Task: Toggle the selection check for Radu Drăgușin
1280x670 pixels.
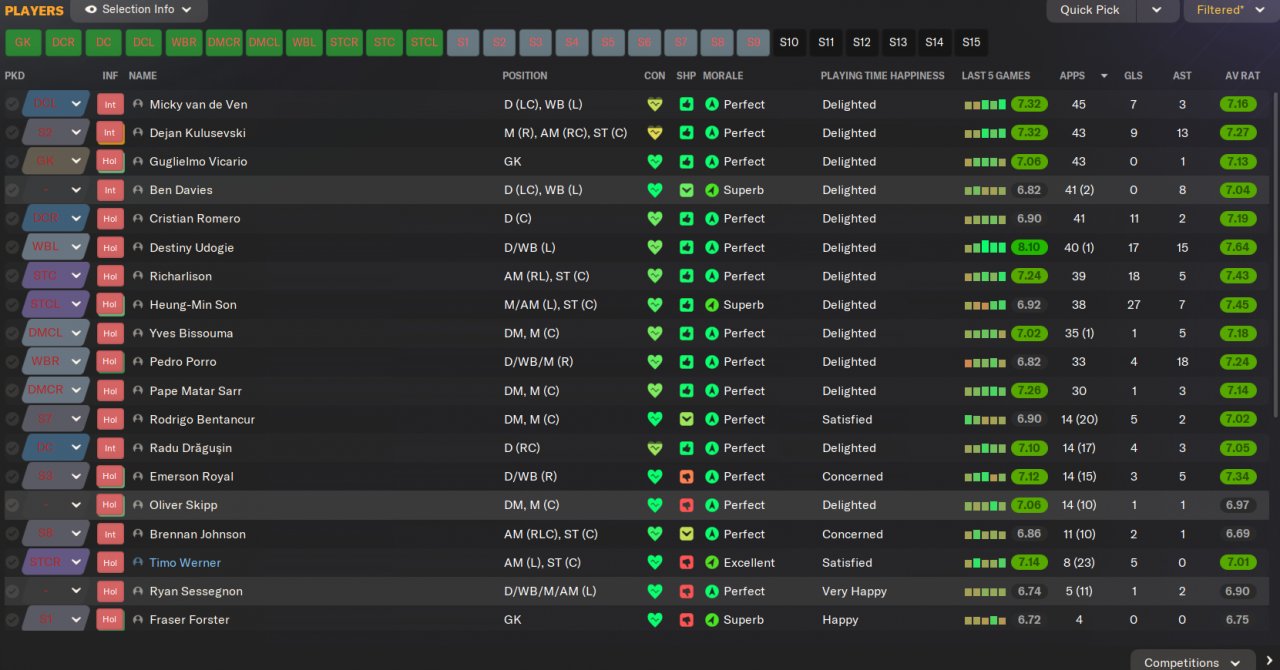Action: [x=11, y=448]
